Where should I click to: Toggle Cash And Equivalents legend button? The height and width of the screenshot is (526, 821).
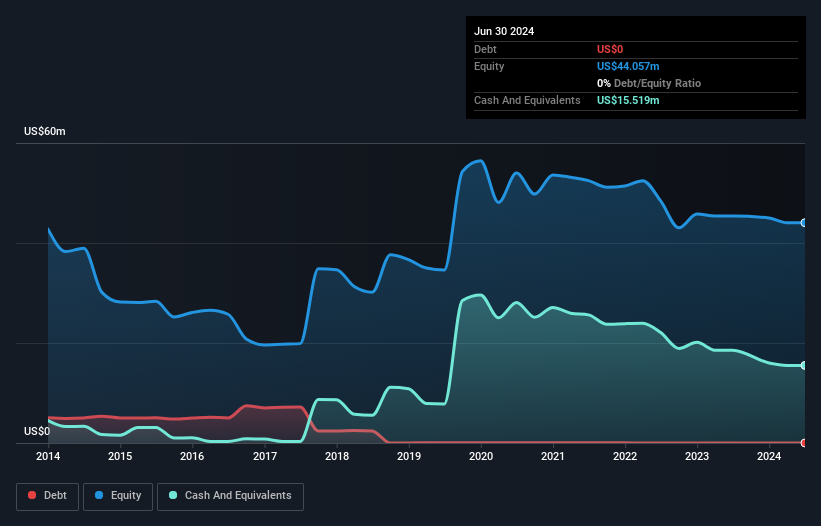pyautogui.click(x=230, y=496)
